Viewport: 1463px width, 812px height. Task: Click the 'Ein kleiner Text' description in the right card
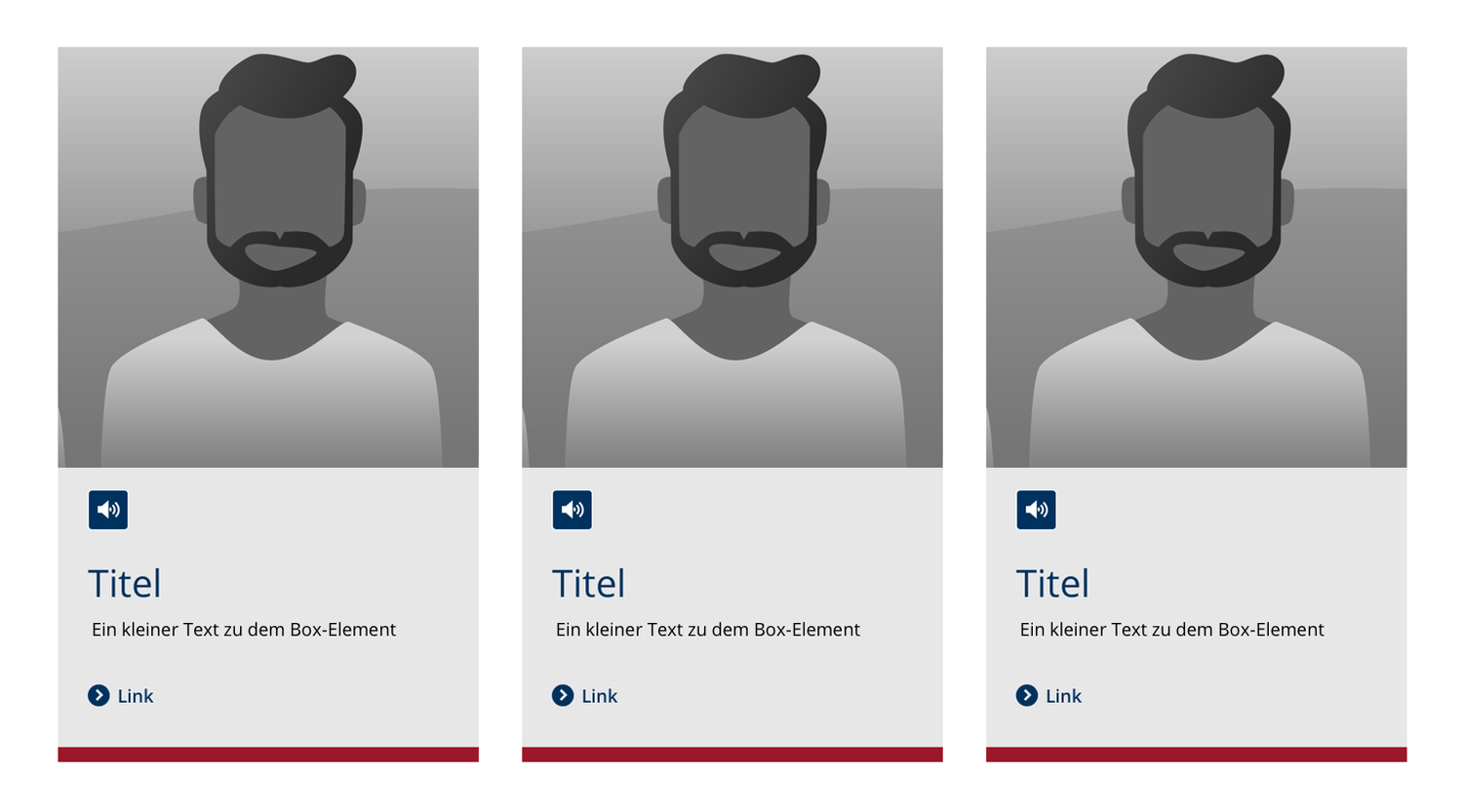1172,630
